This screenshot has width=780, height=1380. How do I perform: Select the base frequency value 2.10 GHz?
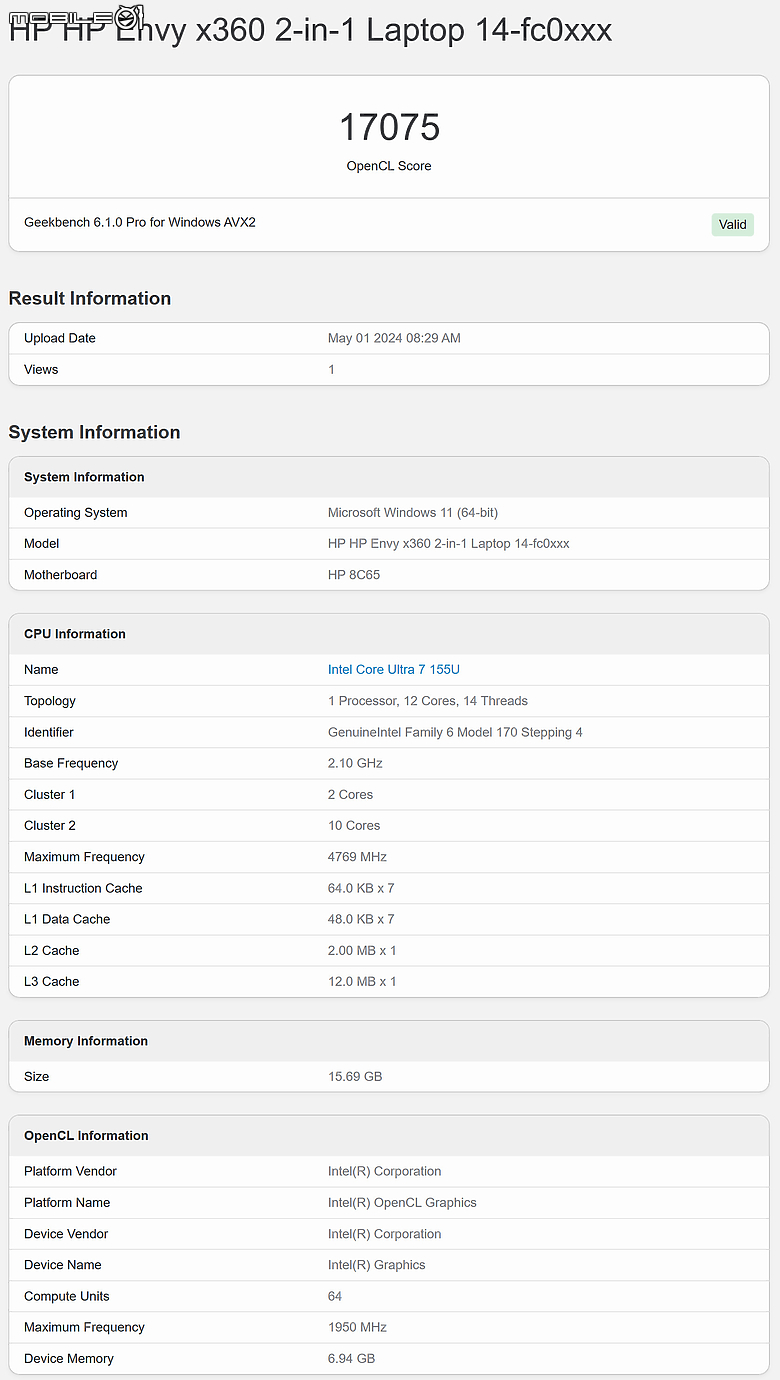point(355,763)
